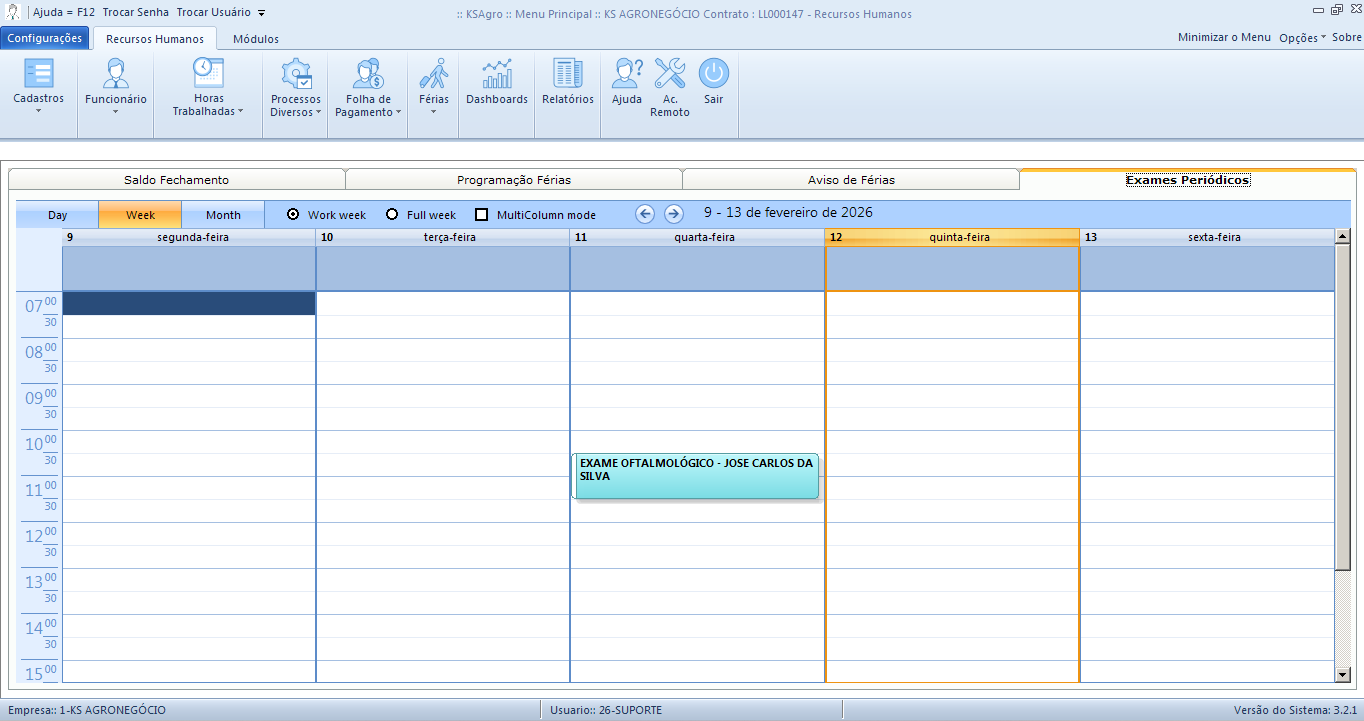The width and height of the screenshot is (1364, 721).
Task: Open the Cadastros ribbon icon
Action: point(38,74)
